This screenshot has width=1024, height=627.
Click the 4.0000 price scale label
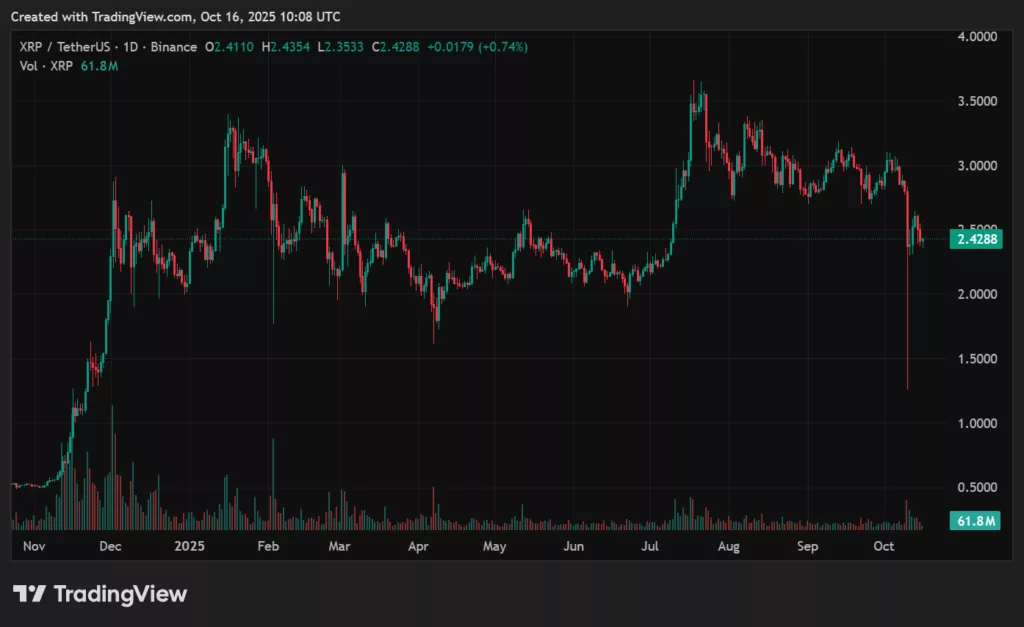pyautogui.click(x=975, y=35)
